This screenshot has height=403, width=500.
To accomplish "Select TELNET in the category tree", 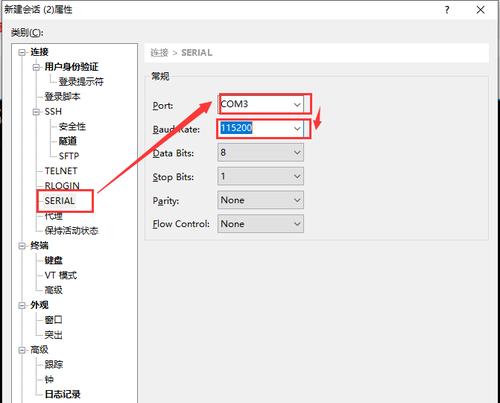I will 61,171.
